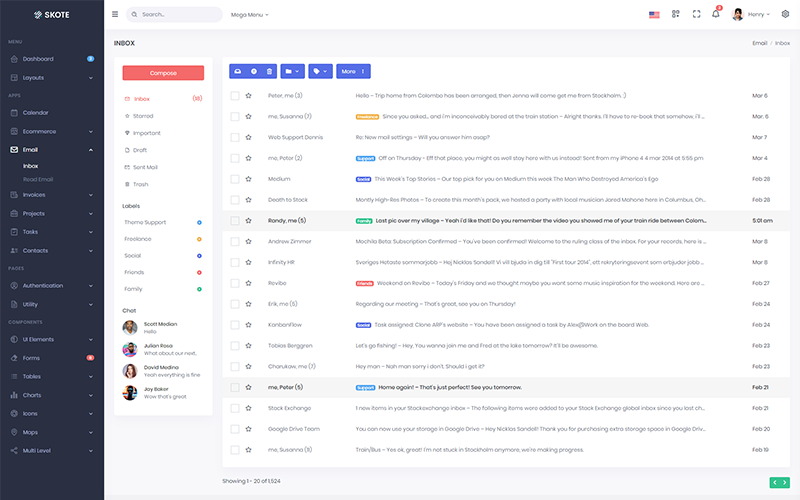Click the More button in toolbar

pos(352,72)
